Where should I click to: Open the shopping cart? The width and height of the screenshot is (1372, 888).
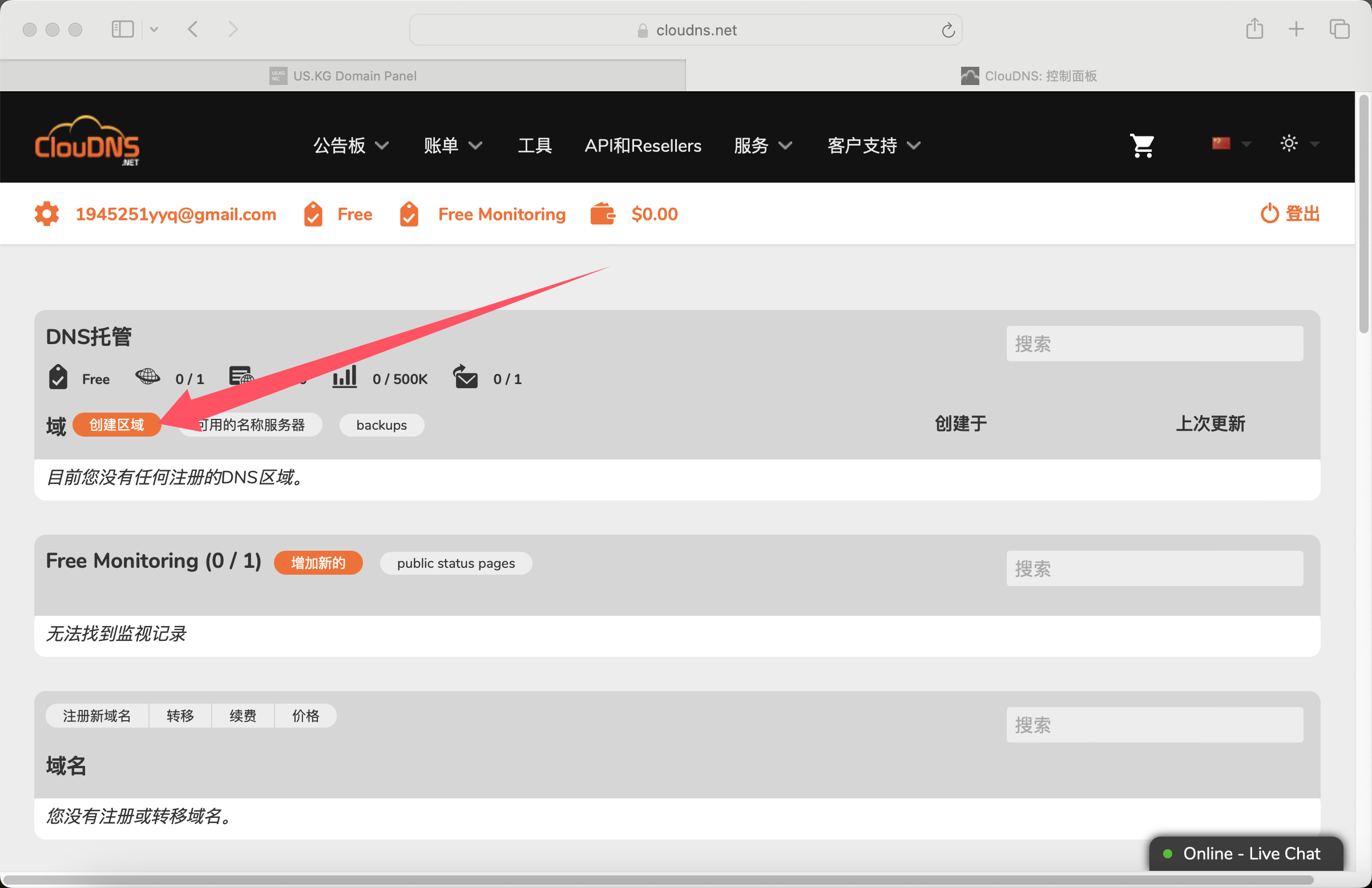(1142, 145)
